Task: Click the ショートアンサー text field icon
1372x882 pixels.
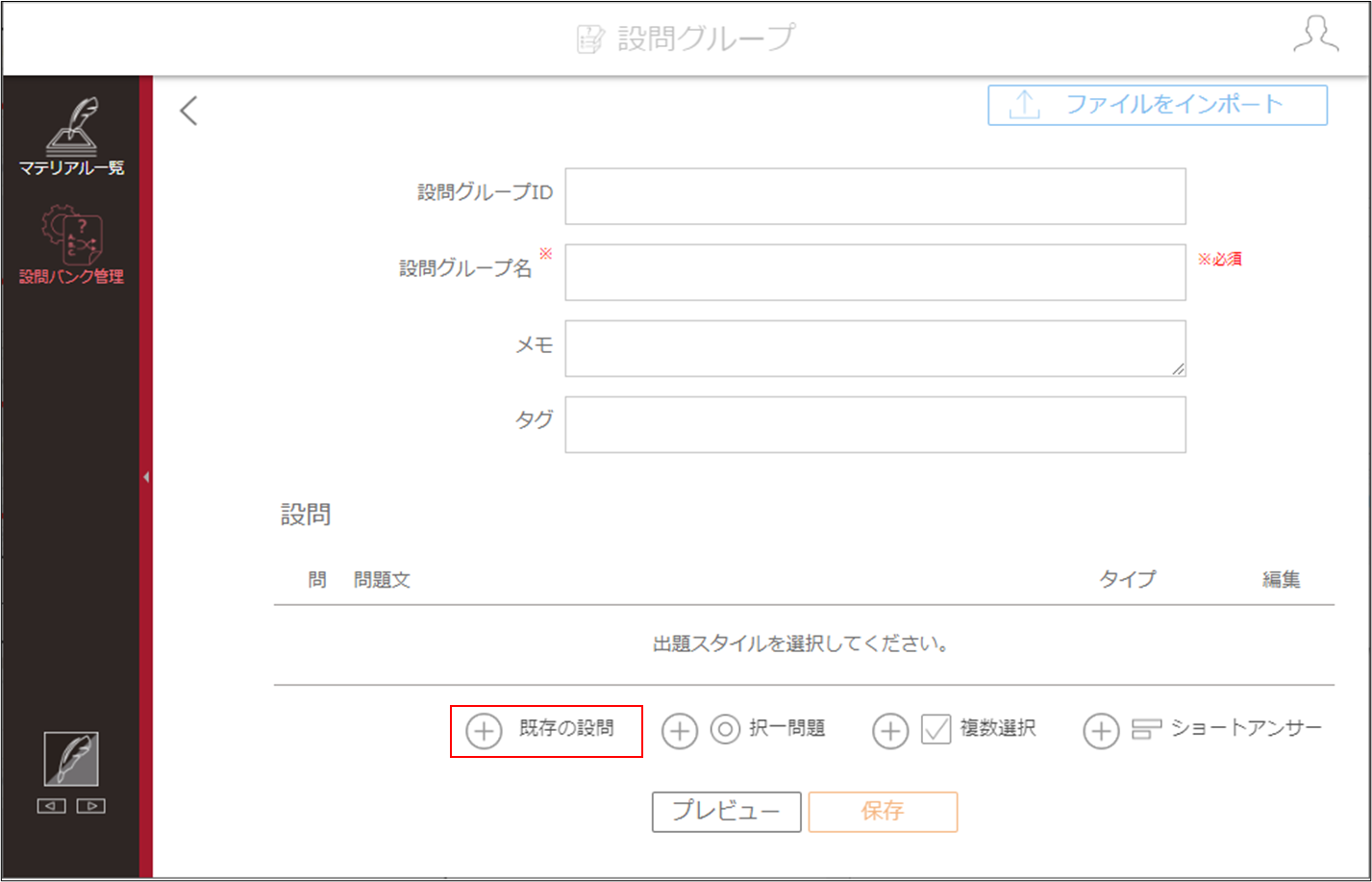Action: (x=1146, y=730)
